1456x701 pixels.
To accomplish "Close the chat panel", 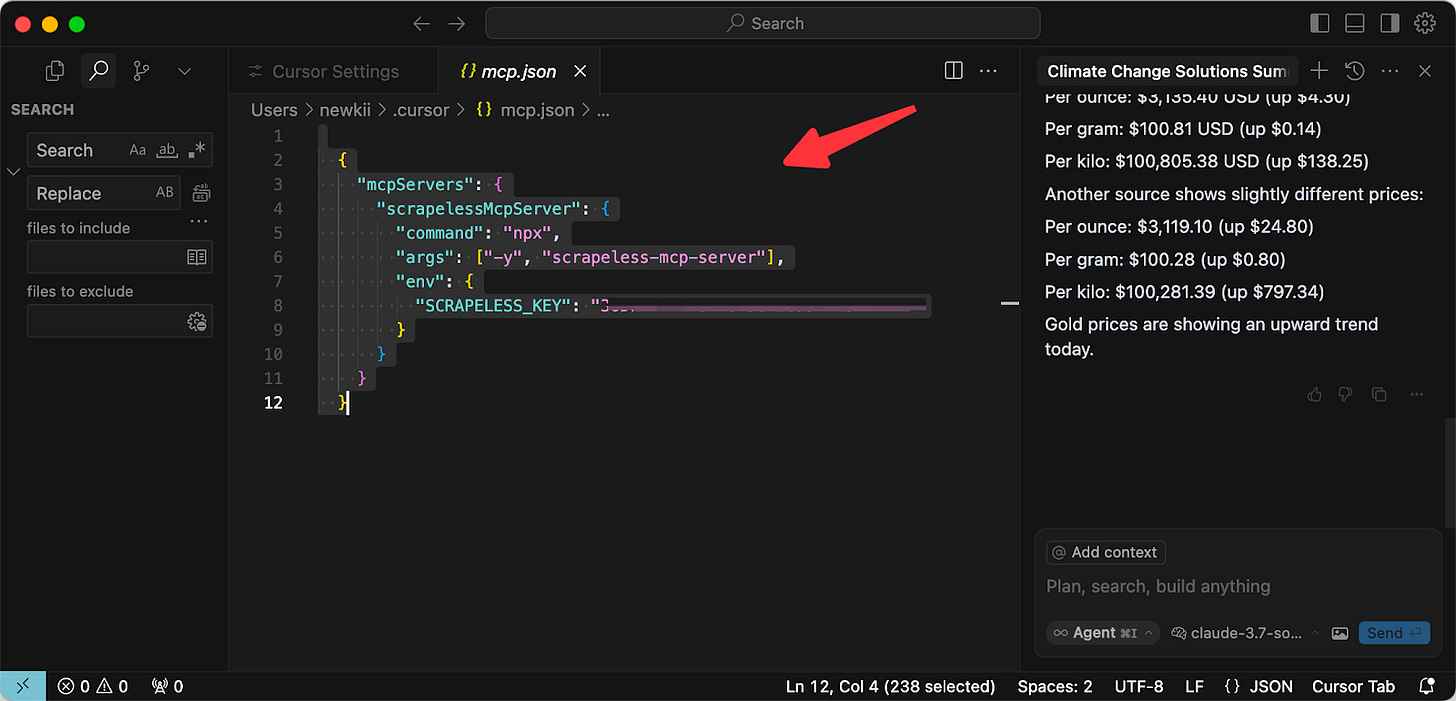I will 1425,71.
